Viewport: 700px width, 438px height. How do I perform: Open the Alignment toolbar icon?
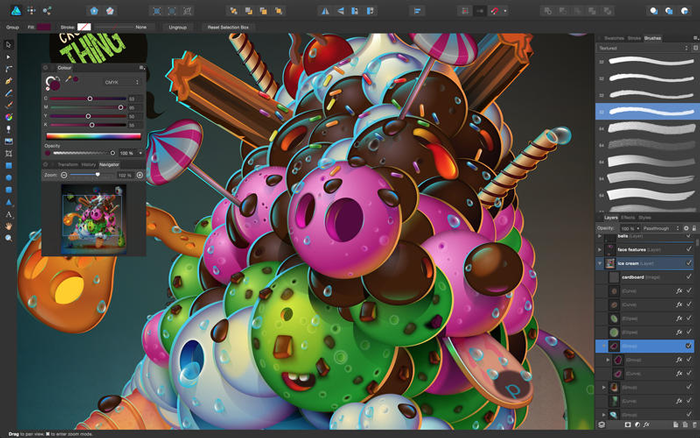point(417,11)
